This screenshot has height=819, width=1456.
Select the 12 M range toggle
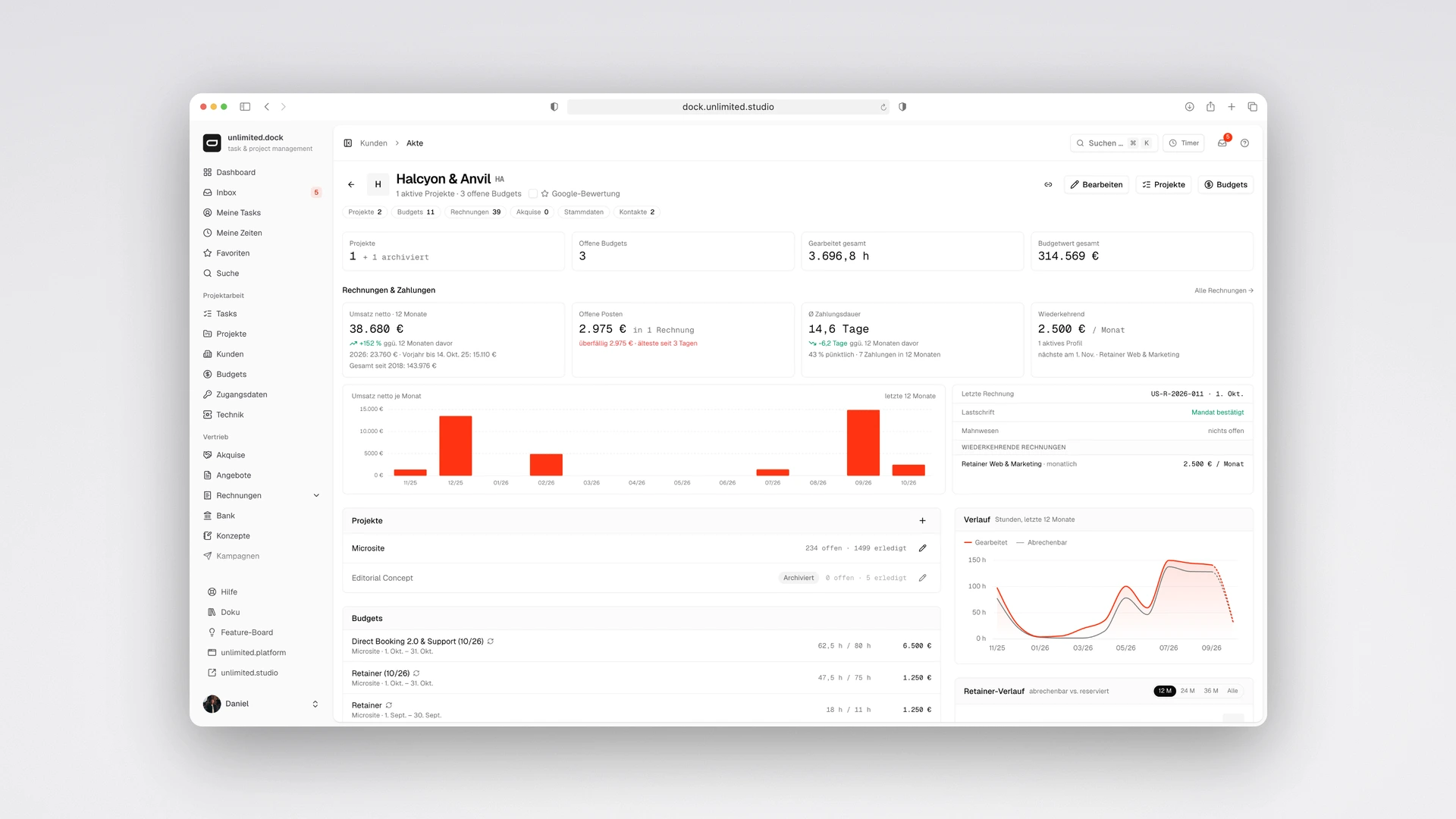coord(1165,691)
